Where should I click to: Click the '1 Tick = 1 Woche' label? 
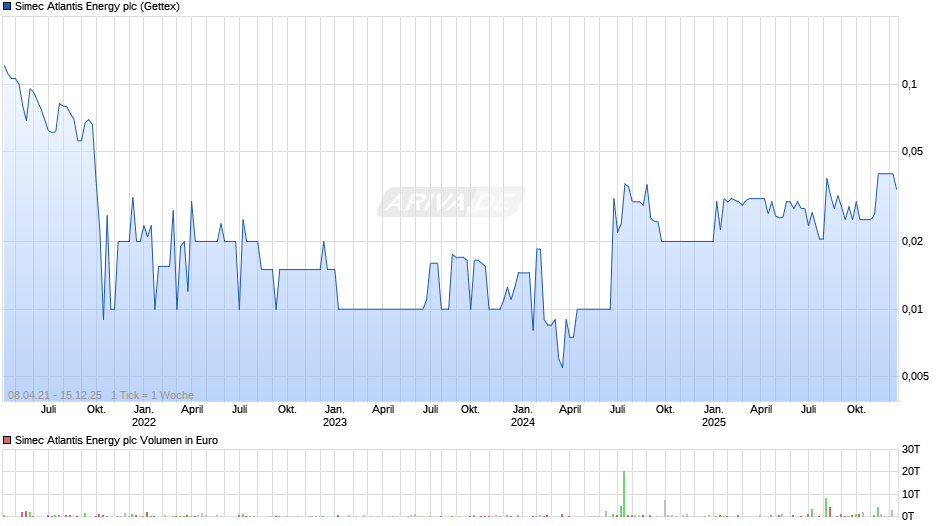point(152,395)
